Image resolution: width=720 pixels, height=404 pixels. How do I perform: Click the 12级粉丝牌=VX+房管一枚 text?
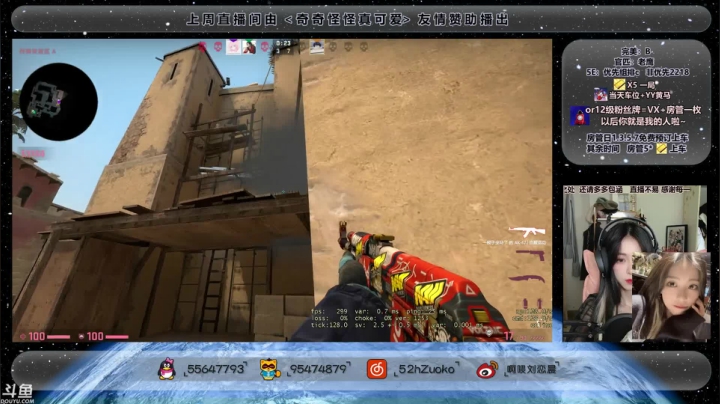649,110
